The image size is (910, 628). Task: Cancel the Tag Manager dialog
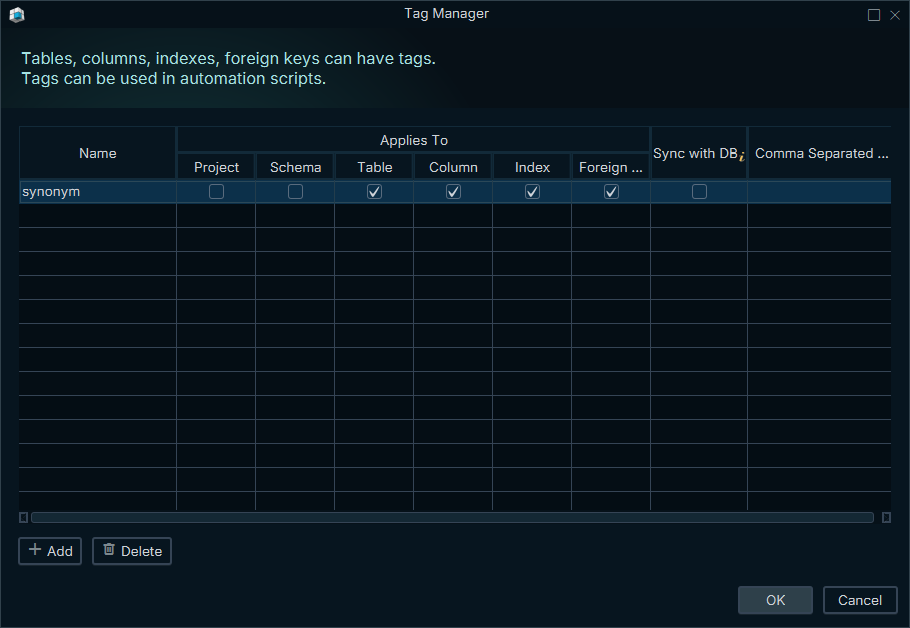coord(860,600)
